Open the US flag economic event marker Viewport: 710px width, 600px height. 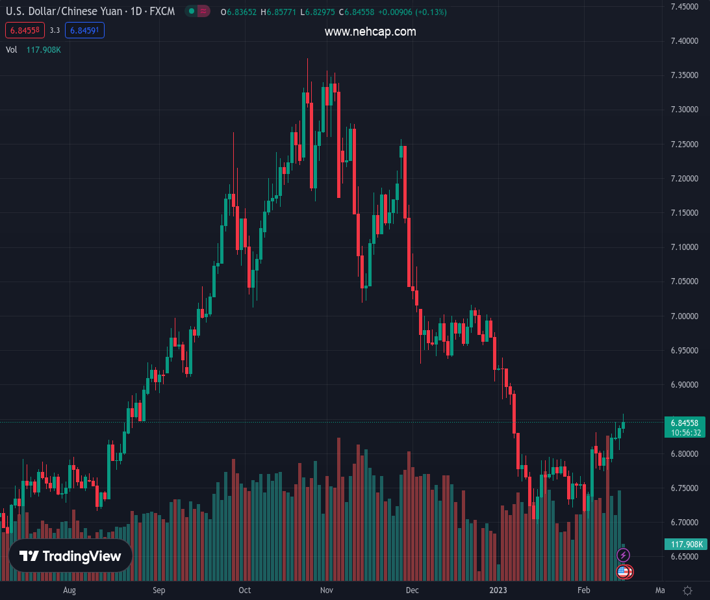tap(624, 572)
